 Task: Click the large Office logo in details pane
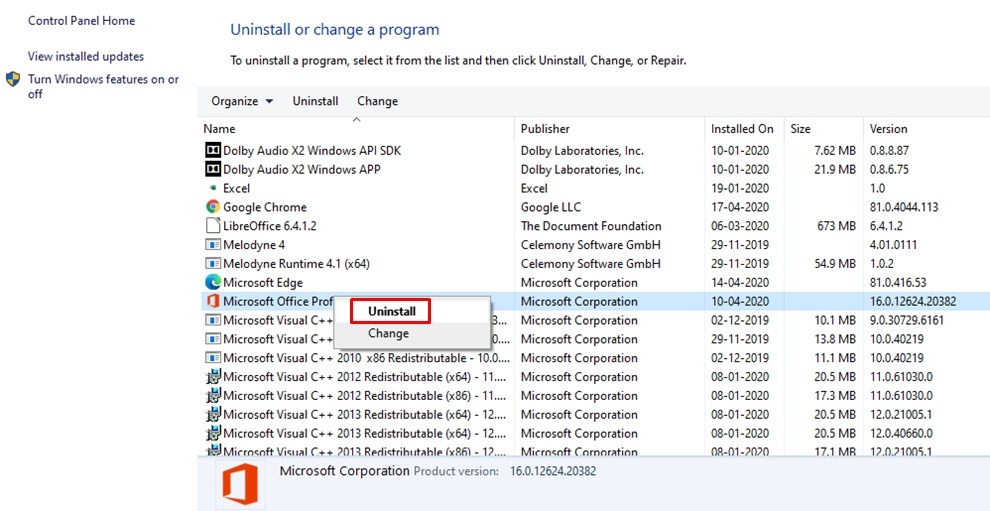click(240, 483)
